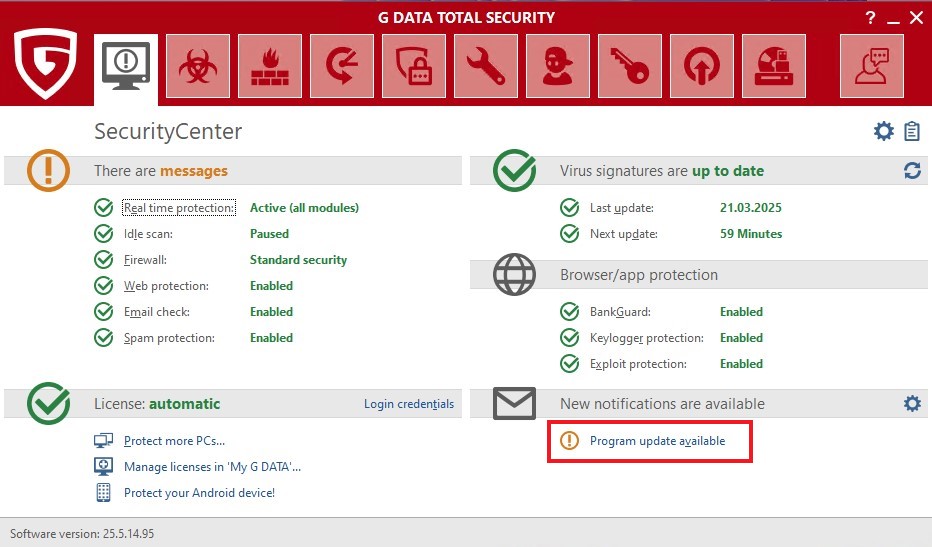Click the BankGuard entry
Viewport: 932px width, 547px height.
pyautogui.click(x=620, y=312)
